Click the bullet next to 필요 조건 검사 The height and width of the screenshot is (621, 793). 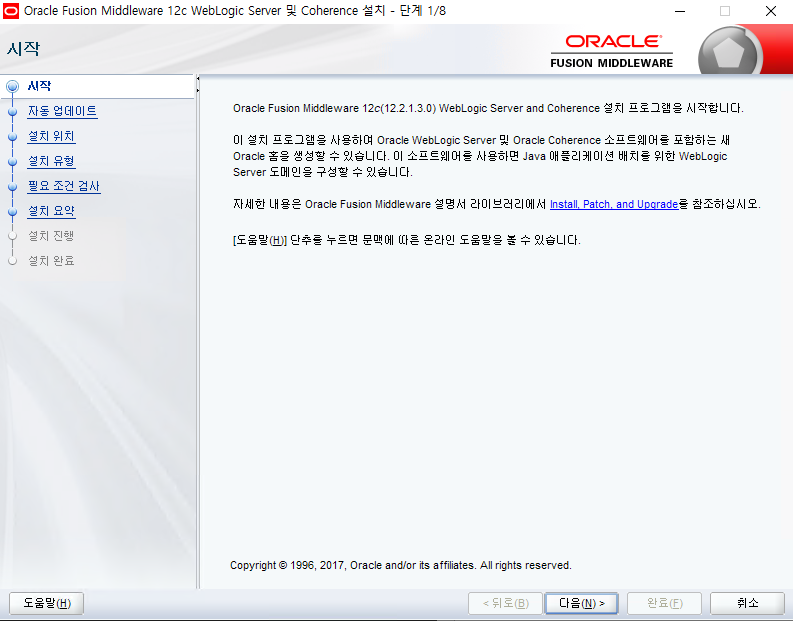coord(13,187)
